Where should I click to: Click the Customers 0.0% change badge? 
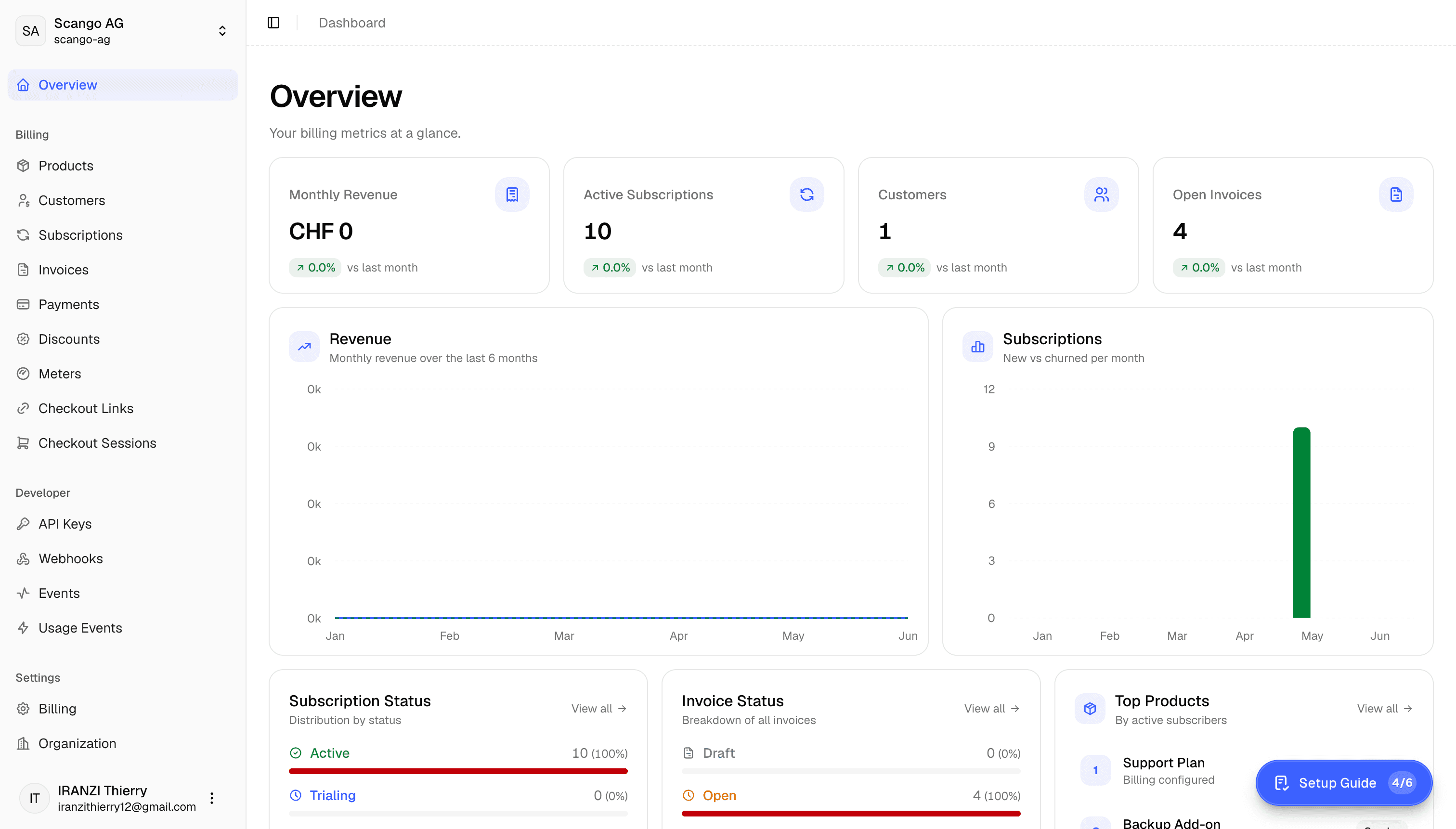pyautogui.click(x=904, y=268)
